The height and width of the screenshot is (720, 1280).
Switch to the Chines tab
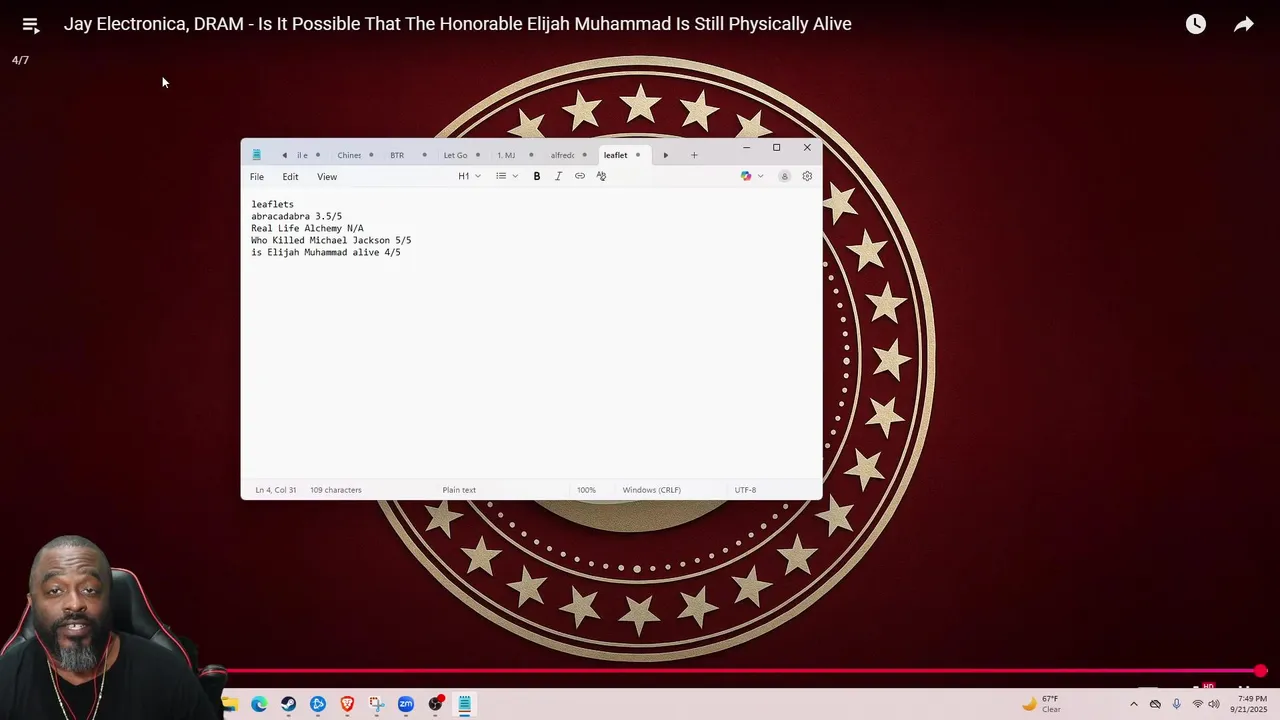349,155
